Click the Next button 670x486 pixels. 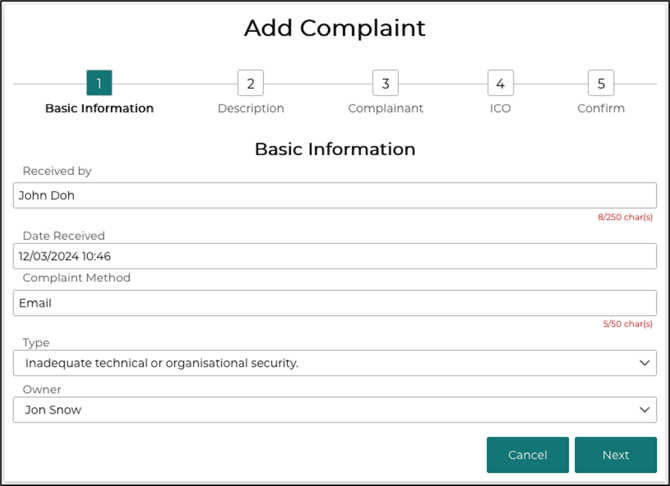[616, 455]
